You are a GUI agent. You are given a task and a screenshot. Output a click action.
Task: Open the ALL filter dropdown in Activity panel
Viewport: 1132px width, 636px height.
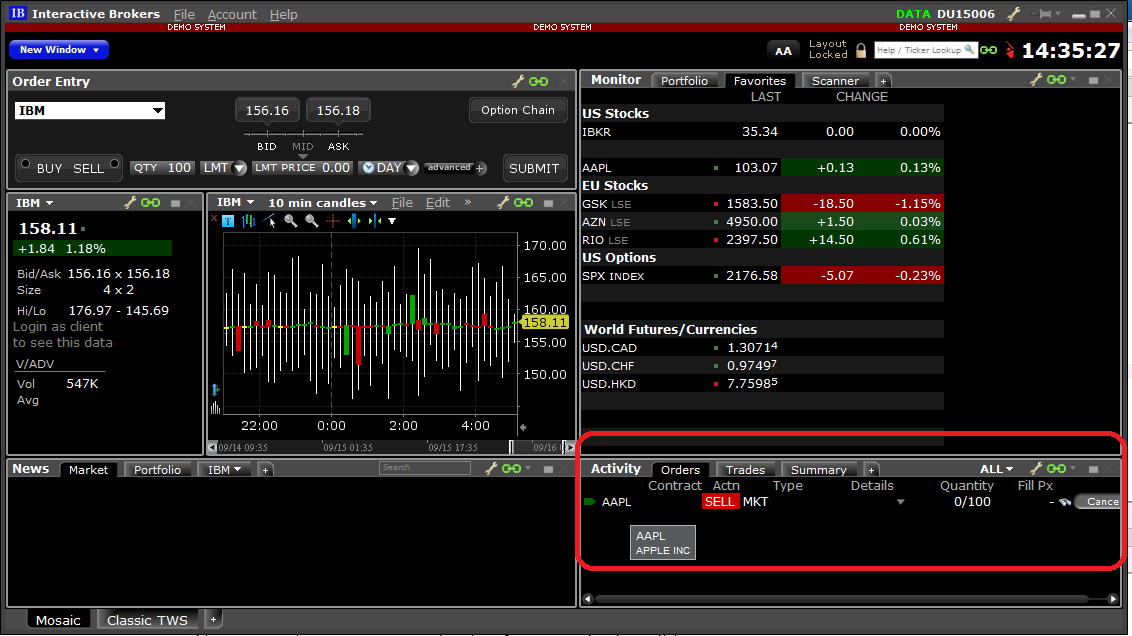click(x=996, y=469)
